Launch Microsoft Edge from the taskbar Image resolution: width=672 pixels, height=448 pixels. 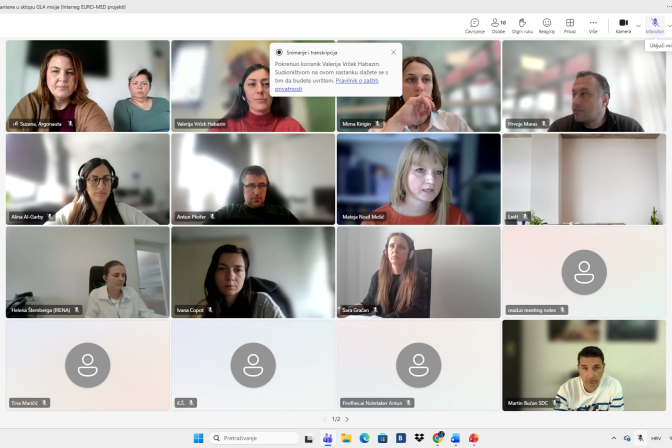click(364, 438)
